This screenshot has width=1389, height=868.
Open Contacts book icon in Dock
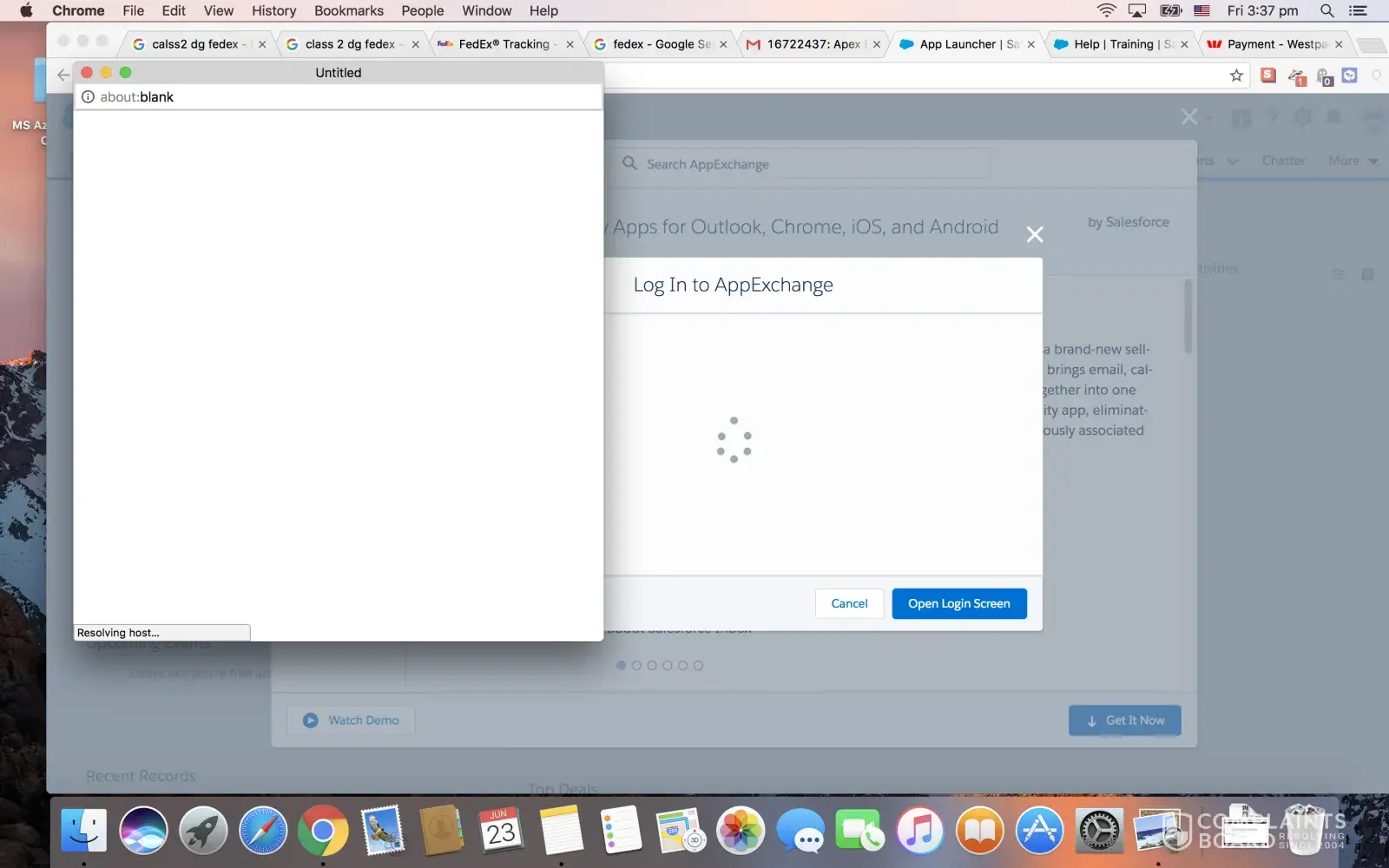click(x=442, y=831)
